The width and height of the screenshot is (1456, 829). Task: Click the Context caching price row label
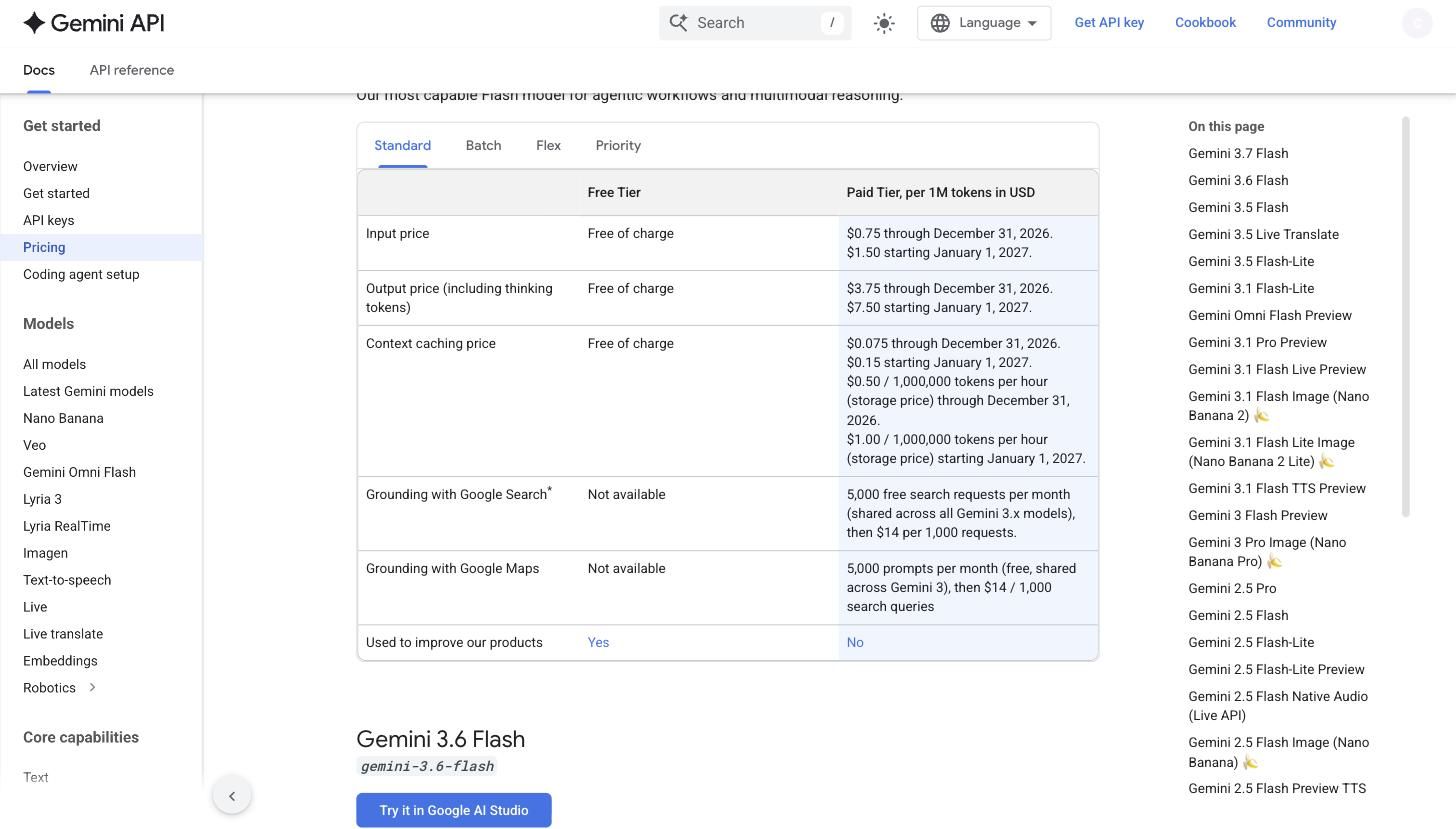431,343
